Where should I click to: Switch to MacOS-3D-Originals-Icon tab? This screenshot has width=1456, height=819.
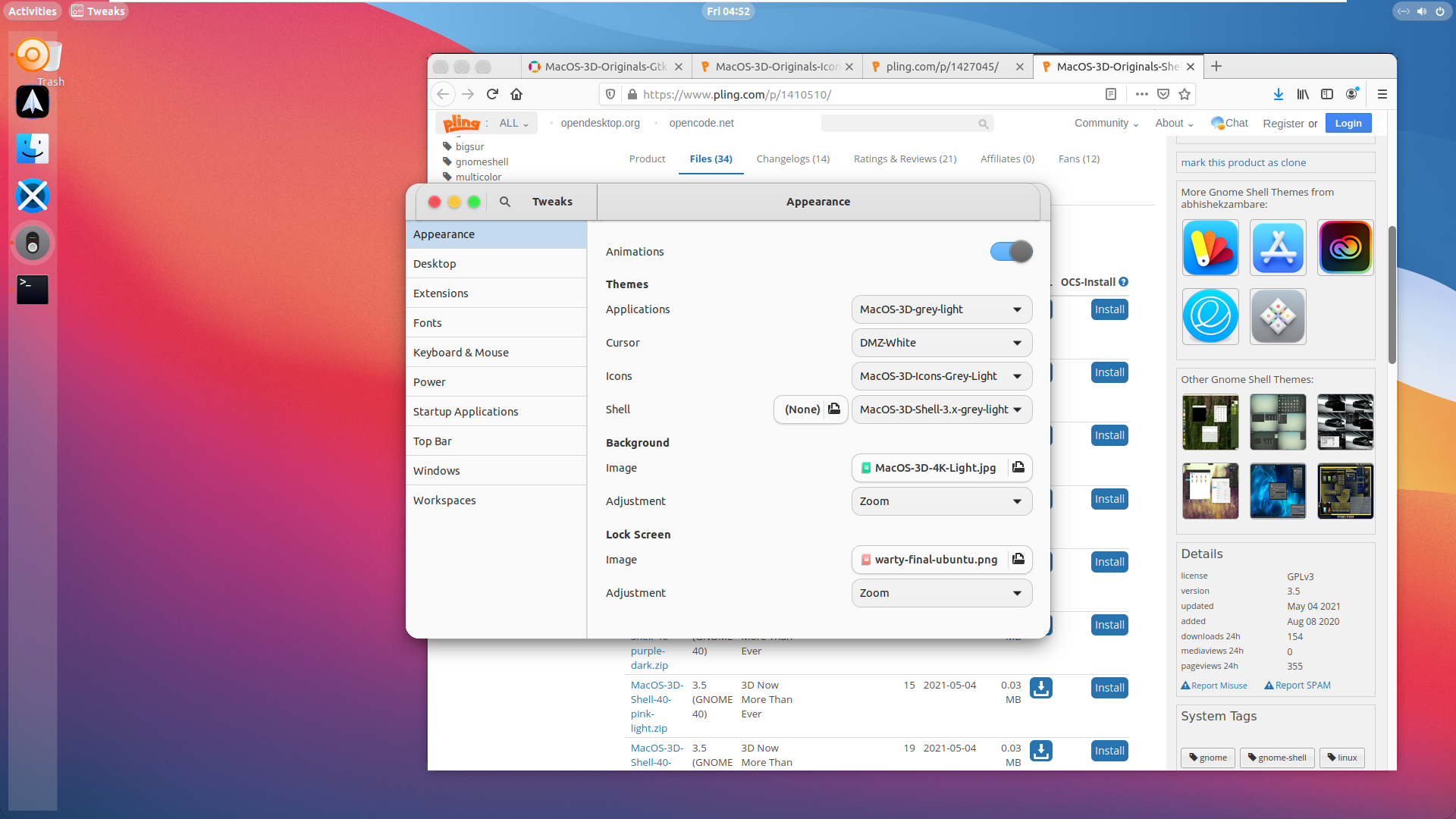[x=777, y=67]
